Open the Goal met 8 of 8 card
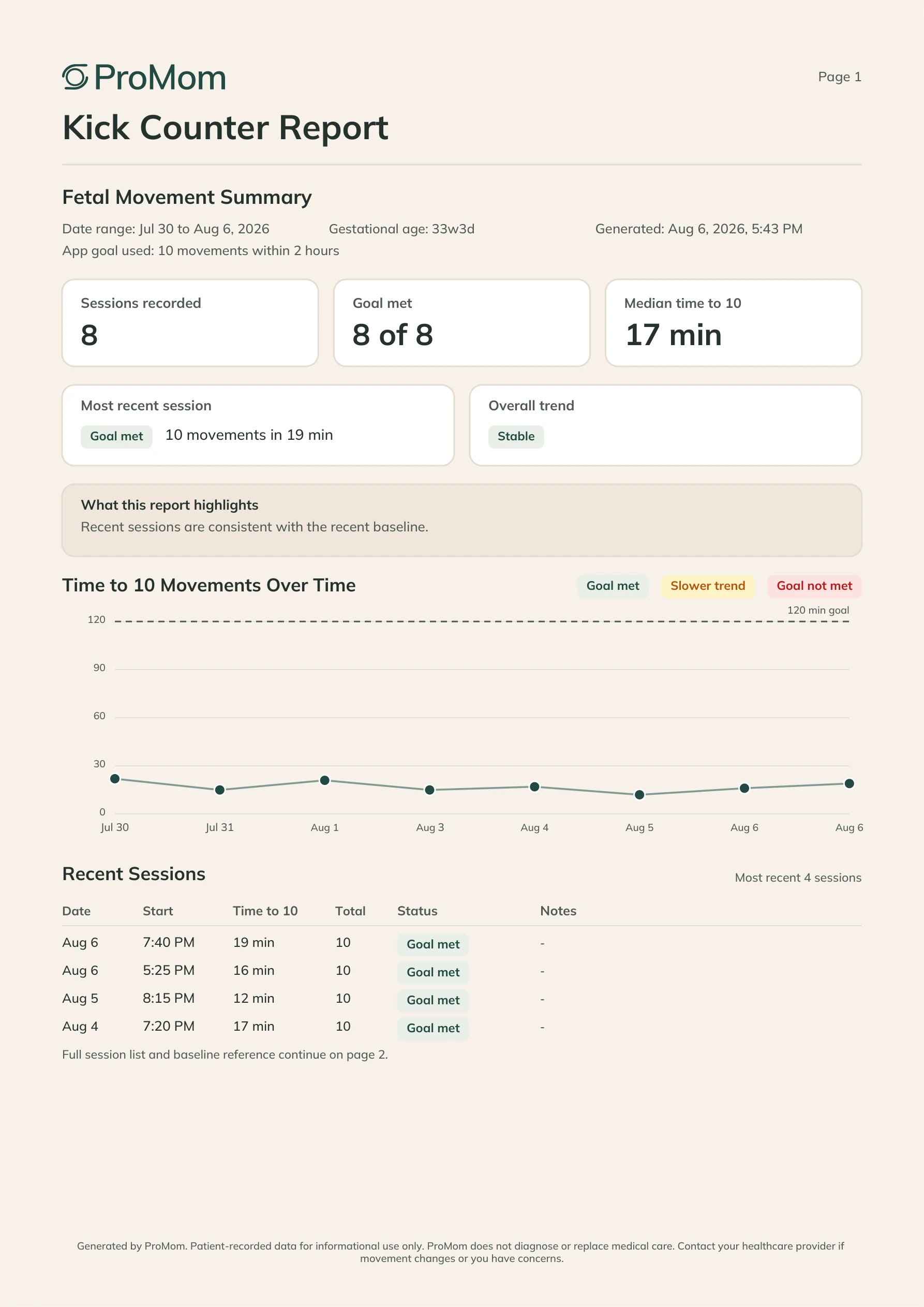The height and width of the screenshot is (1307, 924). pyautogui.click(x=461, y=323)
